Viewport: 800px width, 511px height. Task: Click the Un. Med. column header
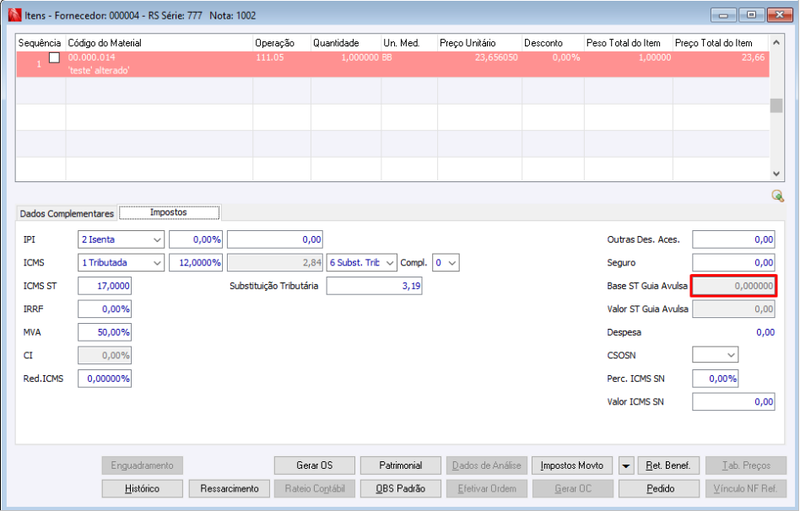[x=409, y=43]
